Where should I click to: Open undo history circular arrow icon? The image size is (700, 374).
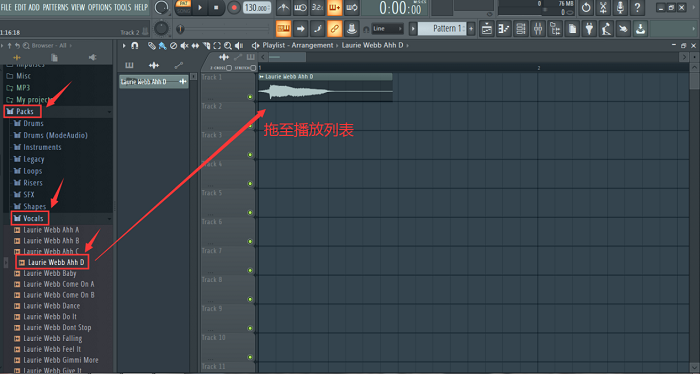tap(586, 8)
